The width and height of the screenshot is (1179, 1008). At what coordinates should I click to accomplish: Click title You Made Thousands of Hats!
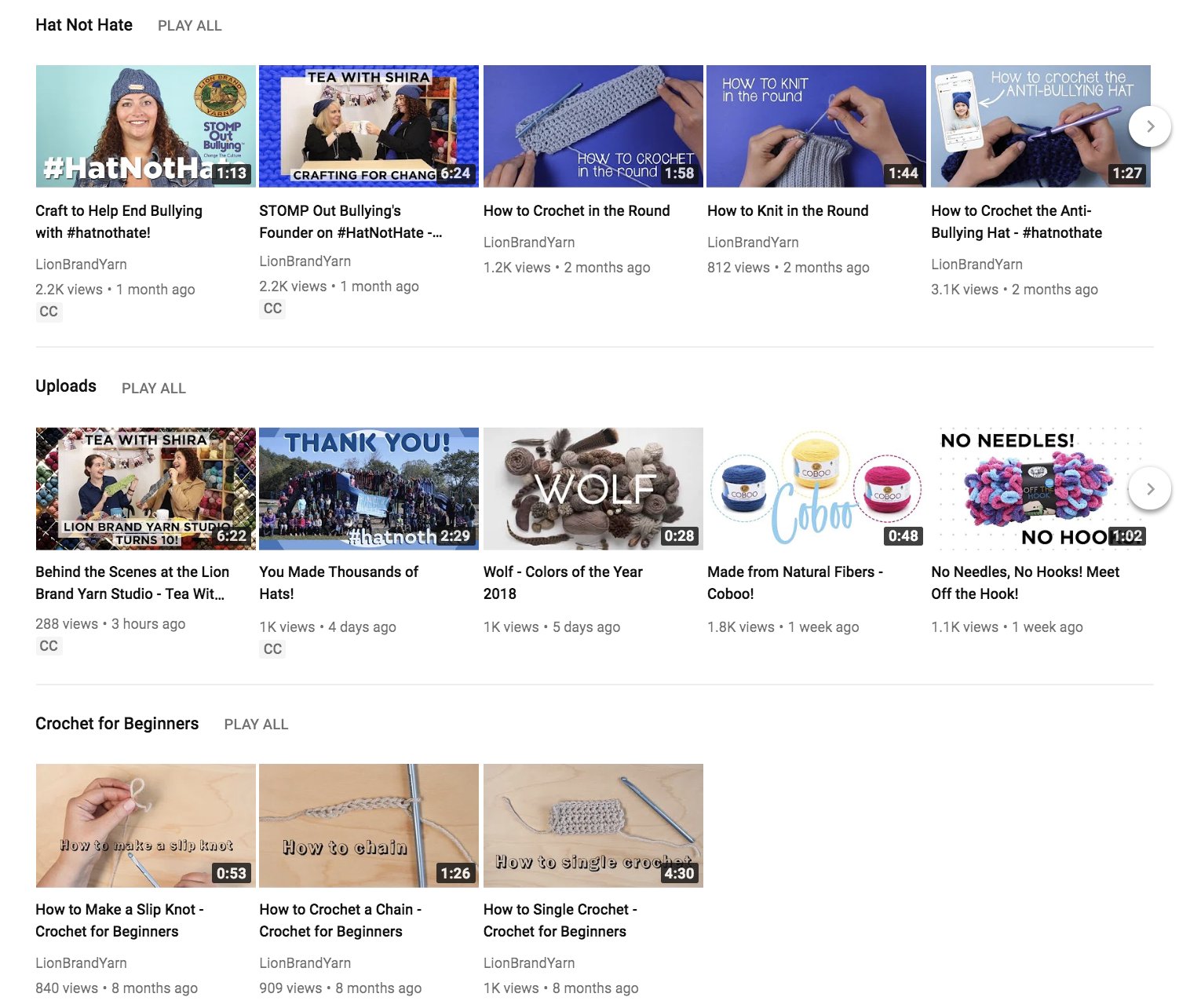[339, 583]
